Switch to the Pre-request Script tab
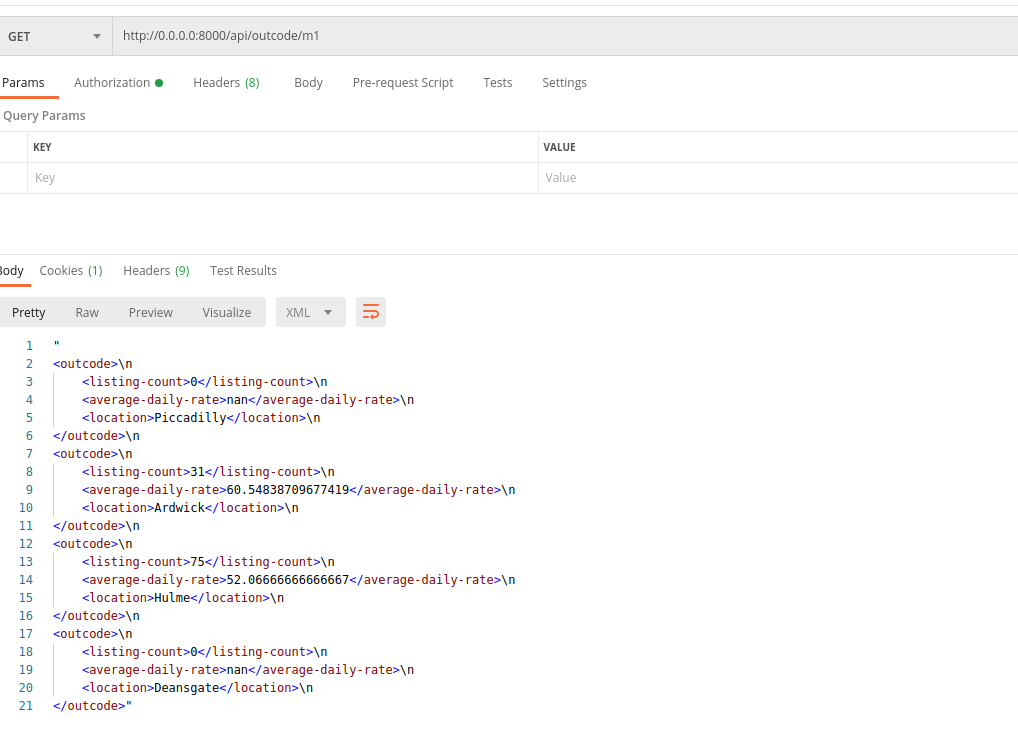This screenshot has width=1018, height=745. 403,83
